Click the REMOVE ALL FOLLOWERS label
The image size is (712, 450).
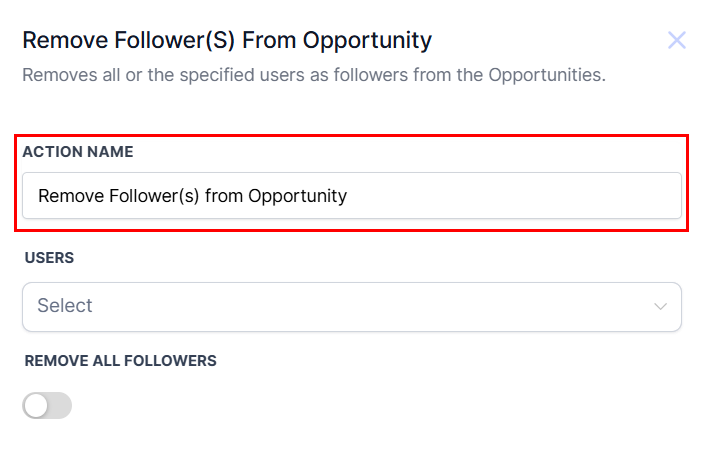coord(120,361)
